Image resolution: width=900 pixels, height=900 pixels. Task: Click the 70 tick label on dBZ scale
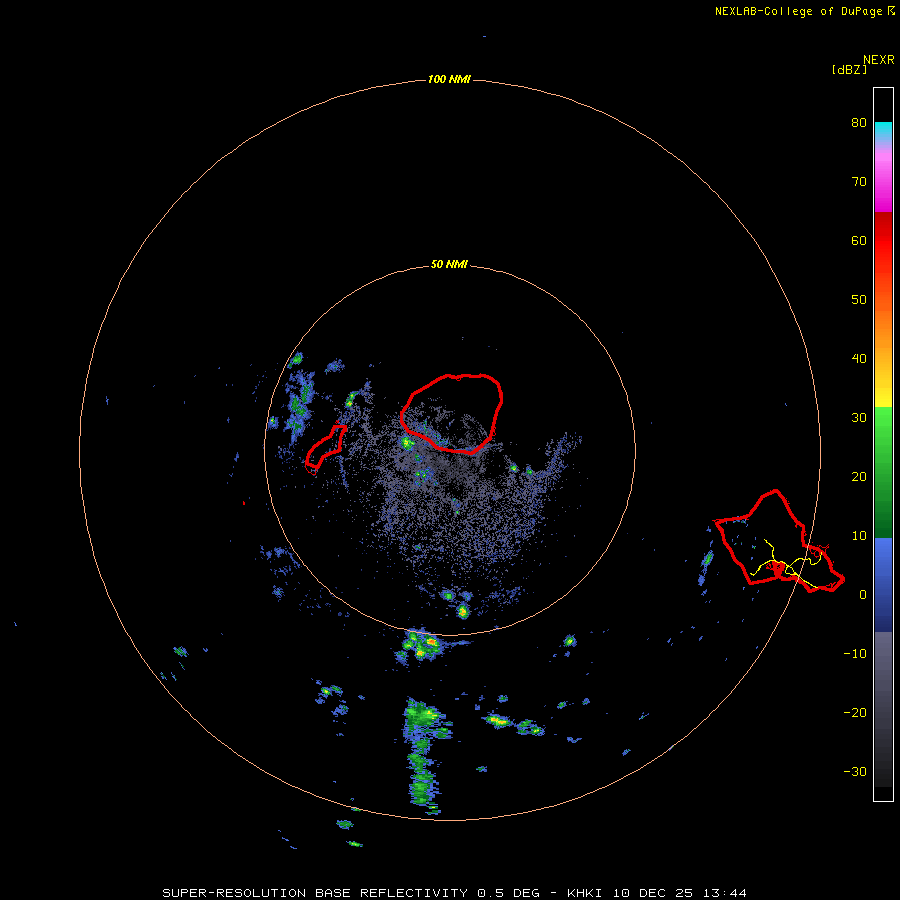tap(859, 181)
